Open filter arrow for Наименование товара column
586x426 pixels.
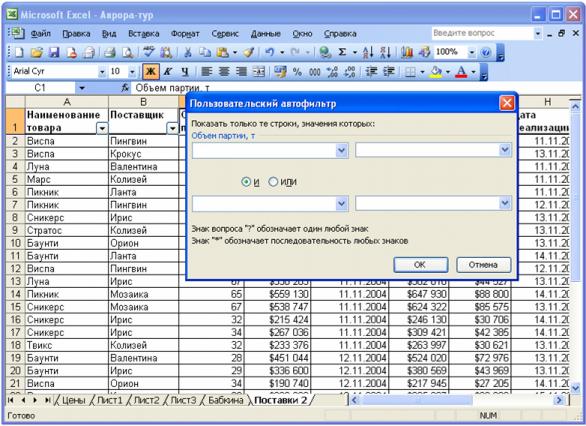(102, 129)
